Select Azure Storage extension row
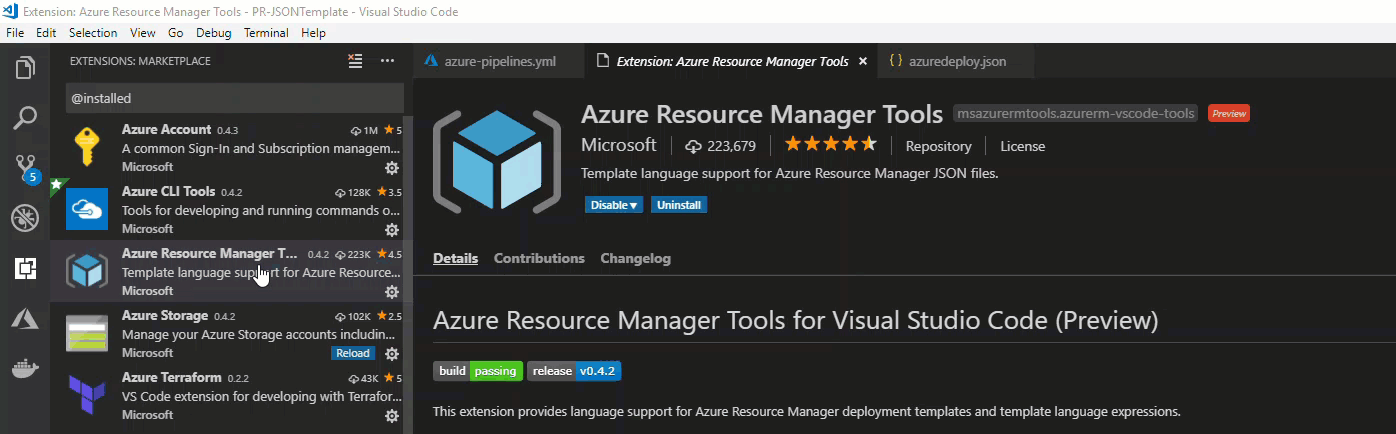This screenshot has height=434, width=1396. [226, 333]
